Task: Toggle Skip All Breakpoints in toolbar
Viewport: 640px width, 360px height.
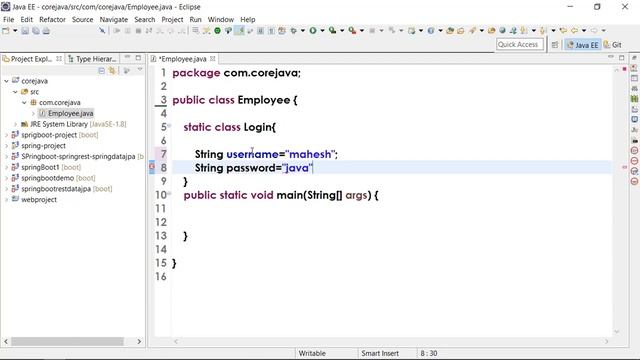Action: tap(102, 31)
